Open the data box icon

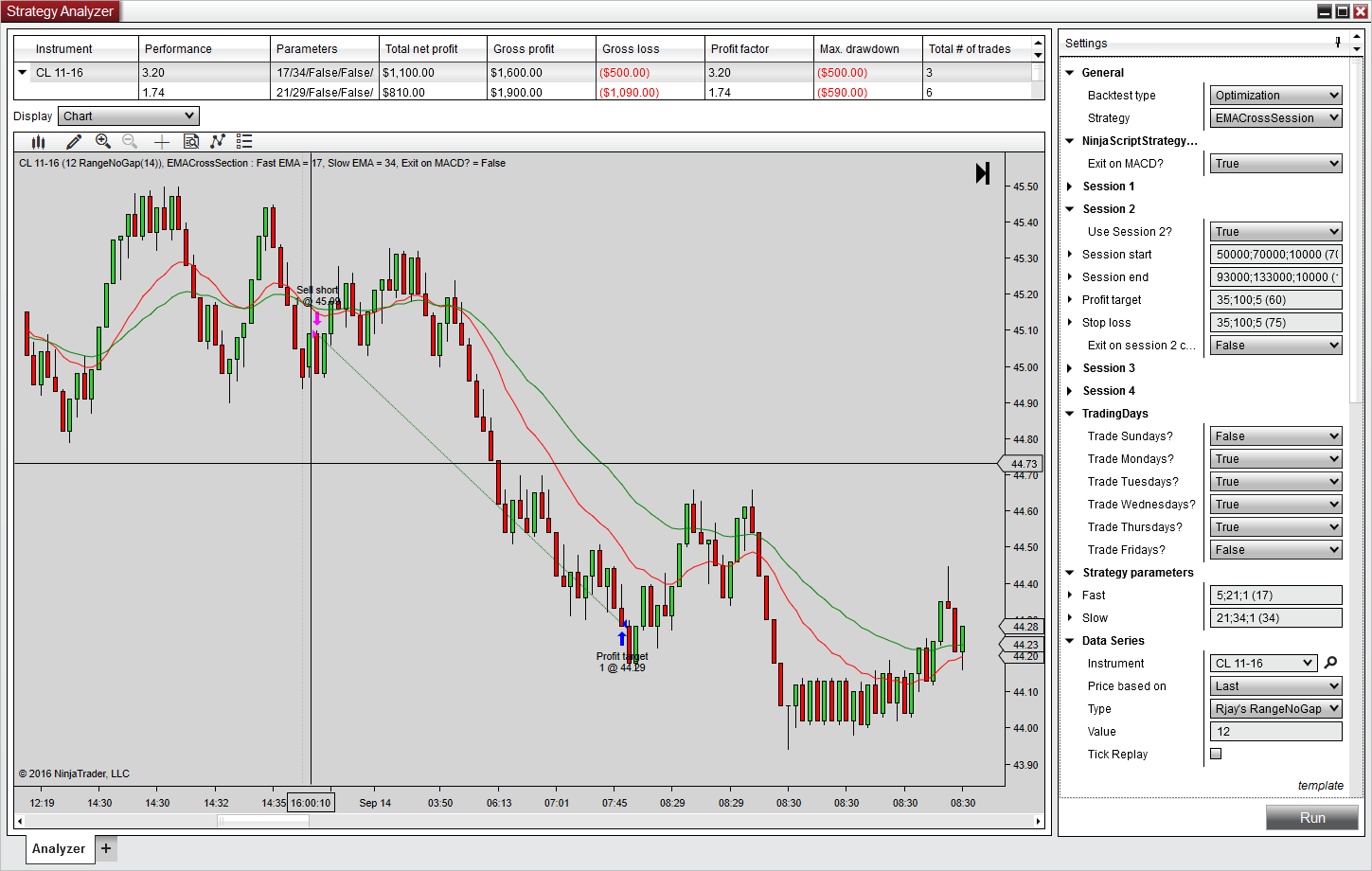click(190, 142)
